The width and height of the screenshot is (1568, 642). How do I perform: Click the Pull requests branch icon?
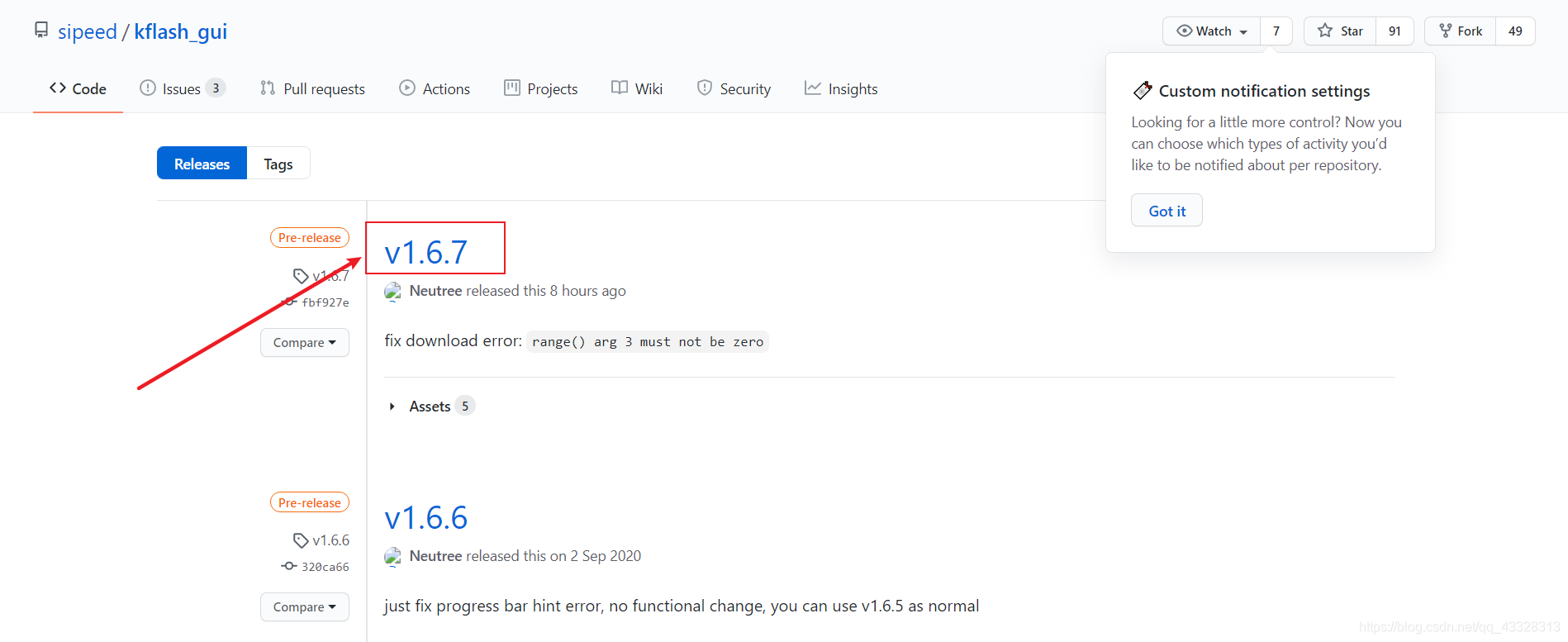coord(267,88)
